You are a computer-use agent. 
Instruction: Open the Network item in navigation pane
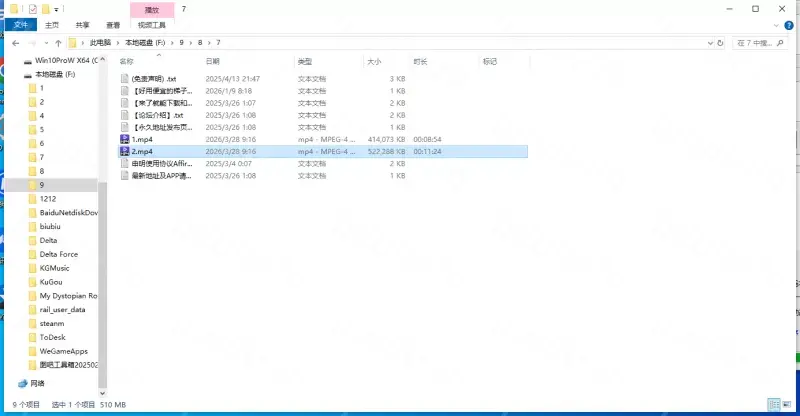(37, 383)
